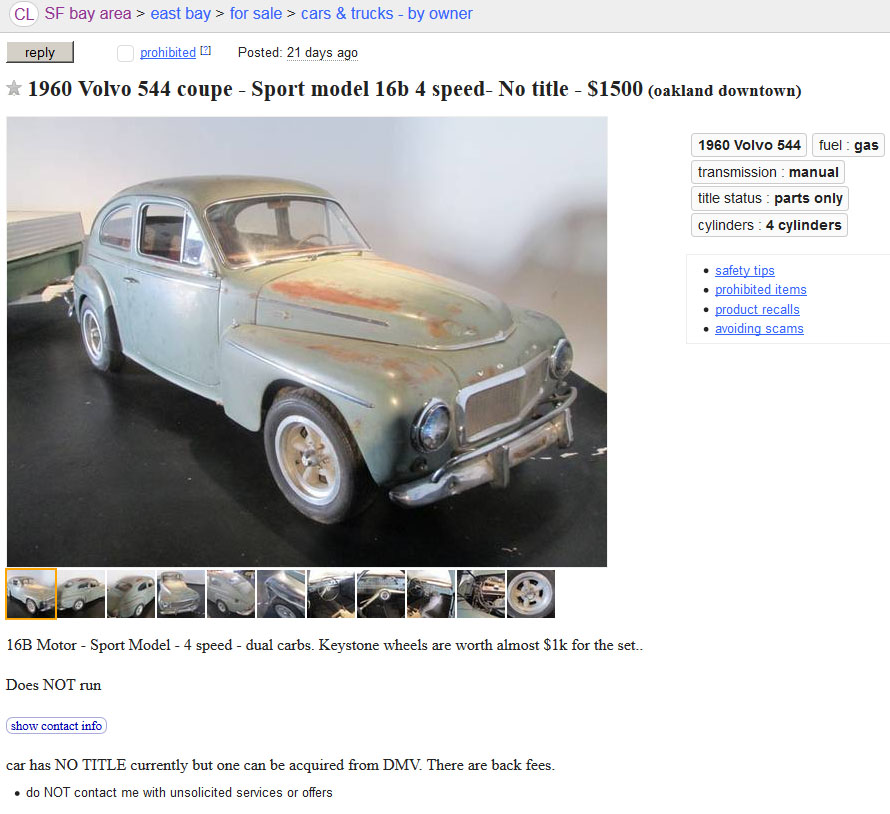Select the Keystone wheel close-up thumbnail
This screenshot has height=814, width=890.
pos(531,594)
